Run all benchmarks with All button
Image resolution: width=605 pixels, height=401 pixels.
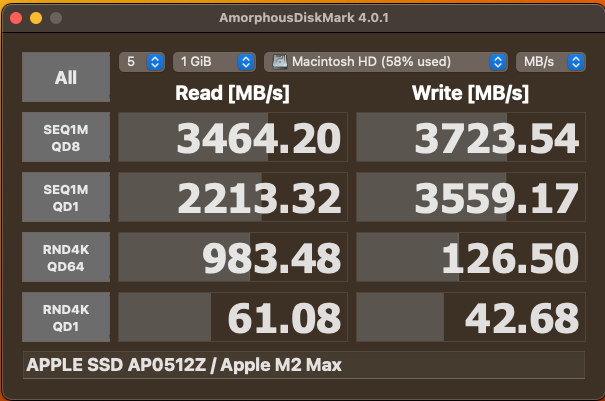tap(65, 77)
